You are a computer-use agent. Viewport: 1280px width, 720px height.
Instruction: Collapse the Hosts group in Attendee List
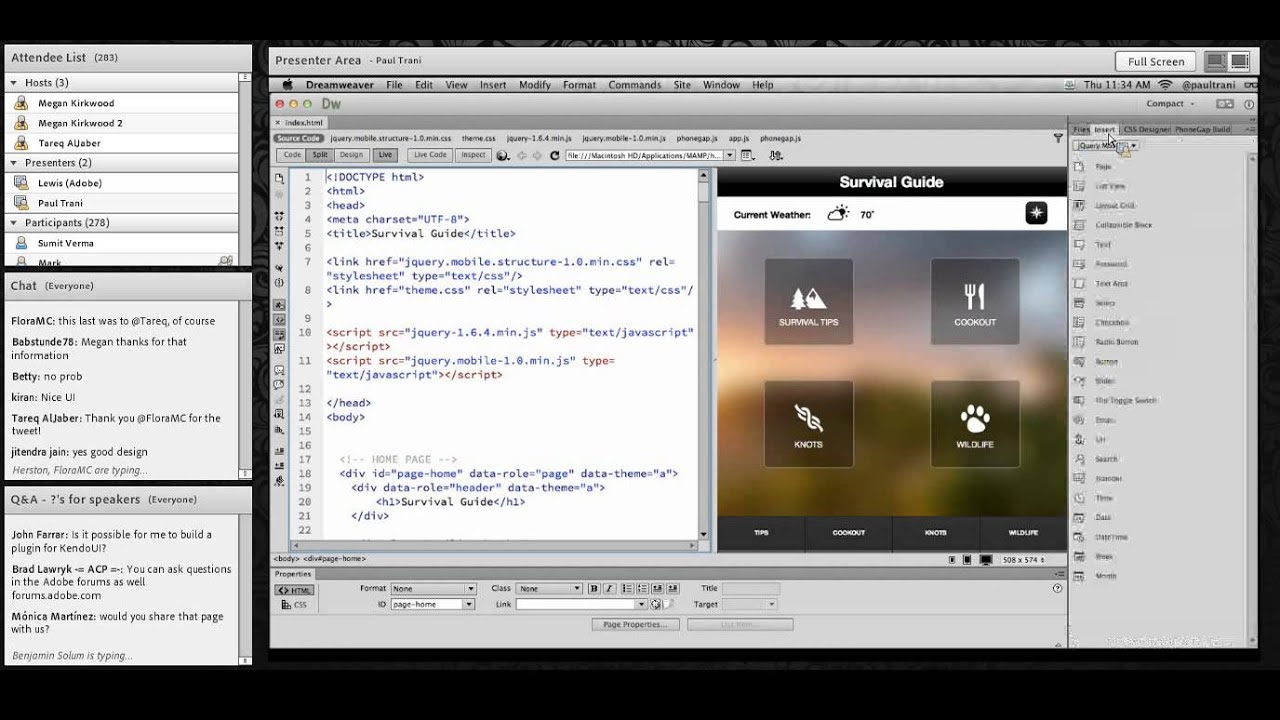pyautogui.click(x=14, y=83)
